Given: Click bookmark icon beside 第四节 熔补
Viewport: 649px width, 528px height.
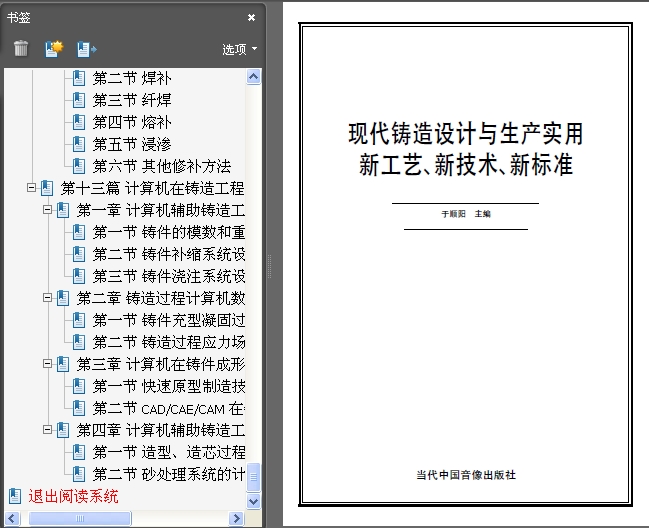Looking at the screenshot, I should [x=79, y=122].
